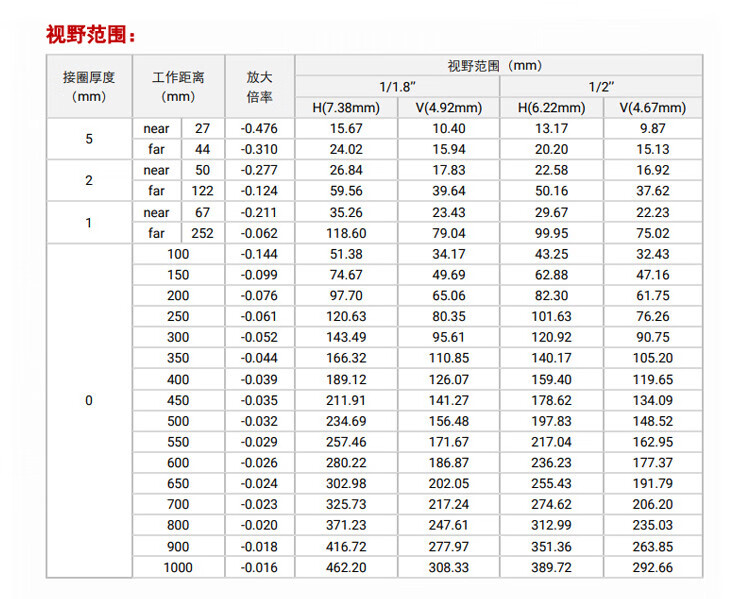Select magnification value -0.144
This screenshot has height=599, width=750.
(259, 254)
